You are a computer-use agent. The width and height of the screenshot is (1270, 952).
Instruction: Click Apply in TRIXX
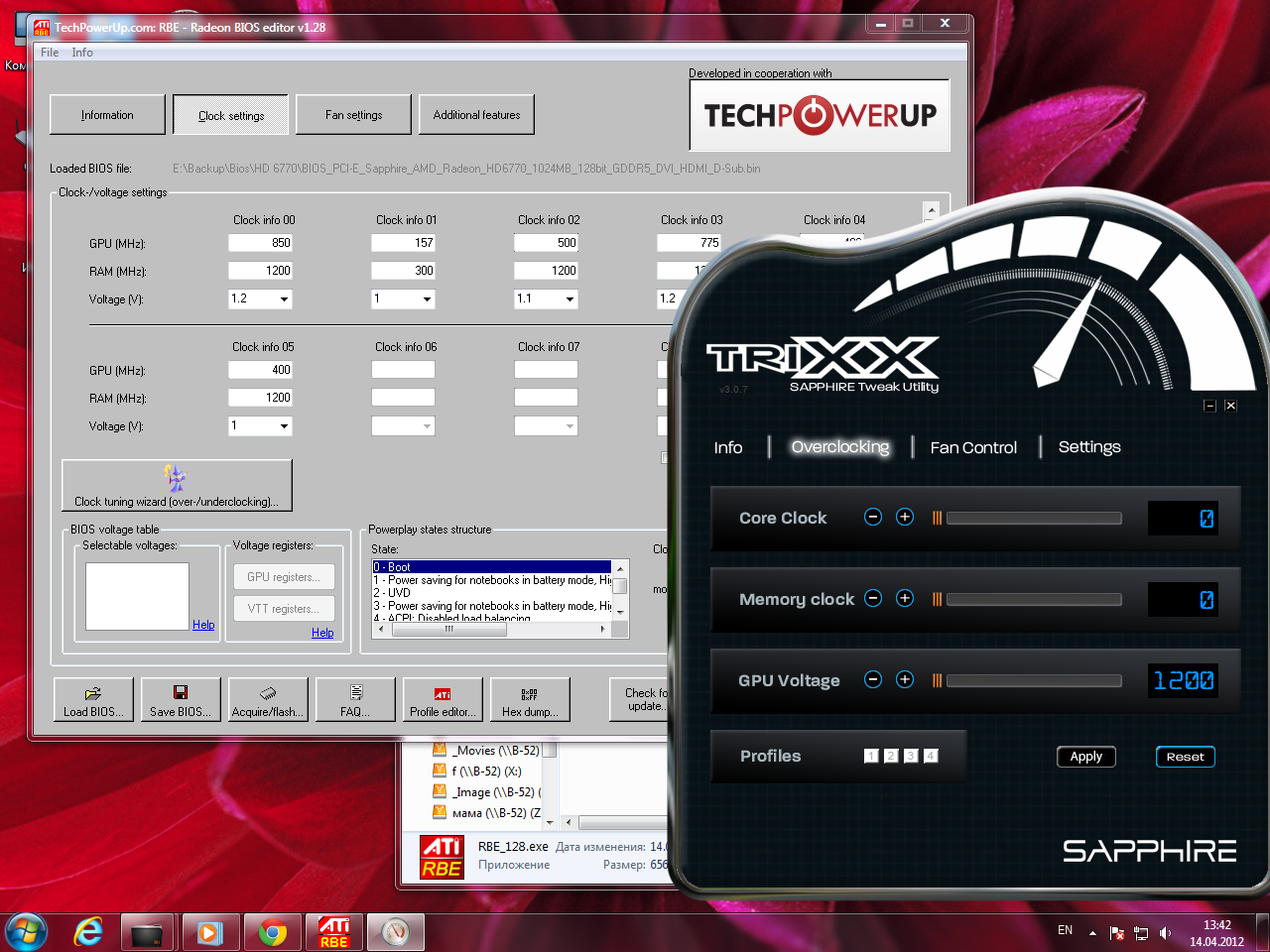[1086, 756]
